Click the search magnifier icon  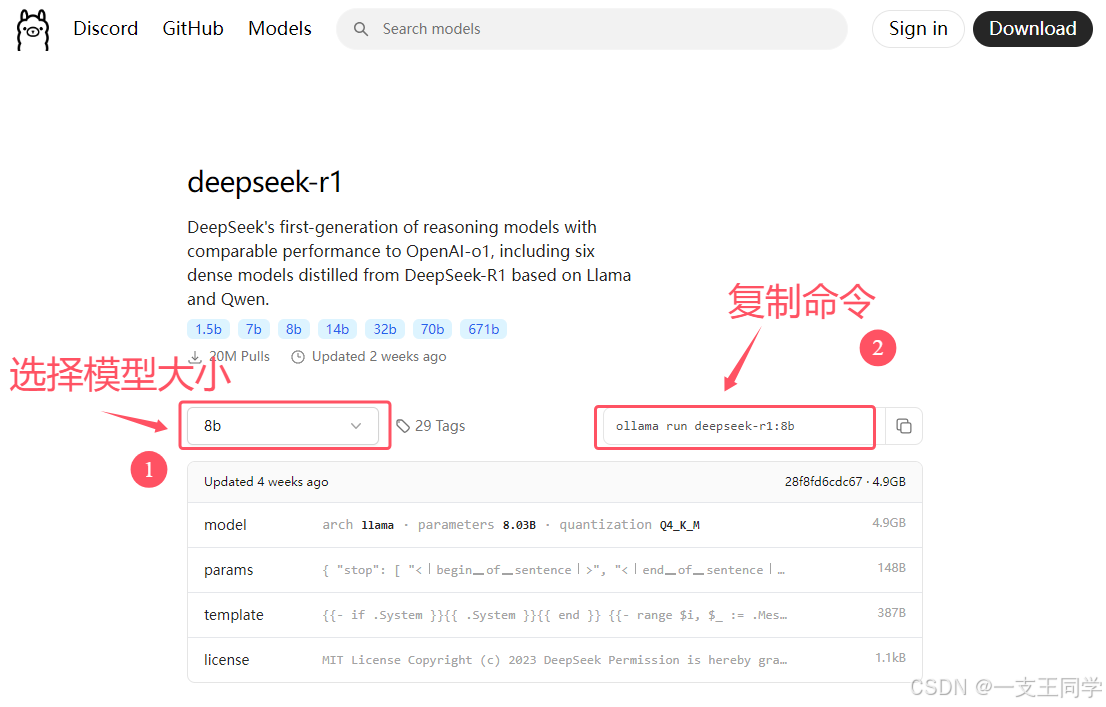pyautogui.click(x=360, y=29)
